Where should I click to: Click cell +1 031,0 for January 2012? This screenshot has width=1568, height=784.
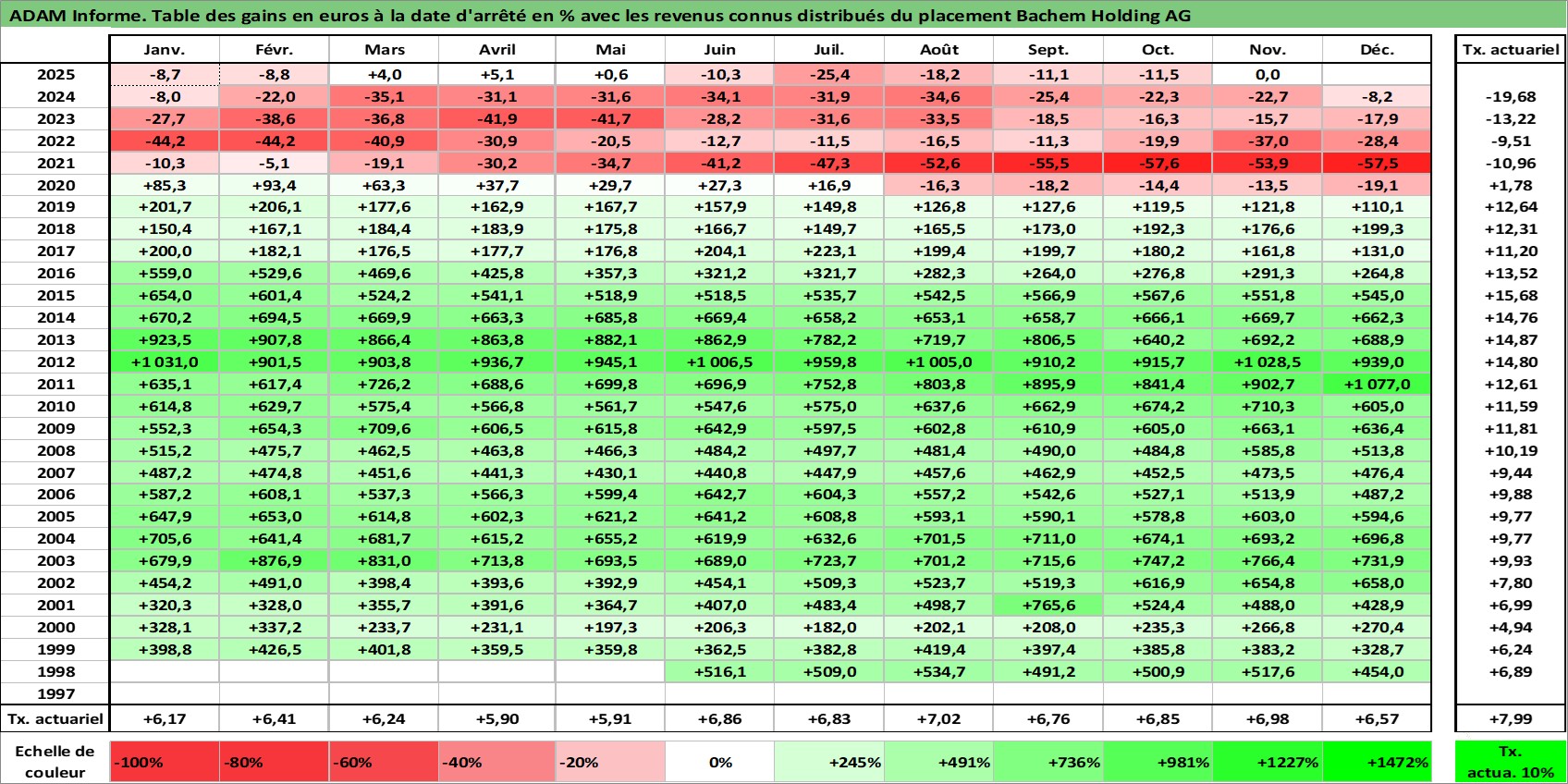pos(165,362)
